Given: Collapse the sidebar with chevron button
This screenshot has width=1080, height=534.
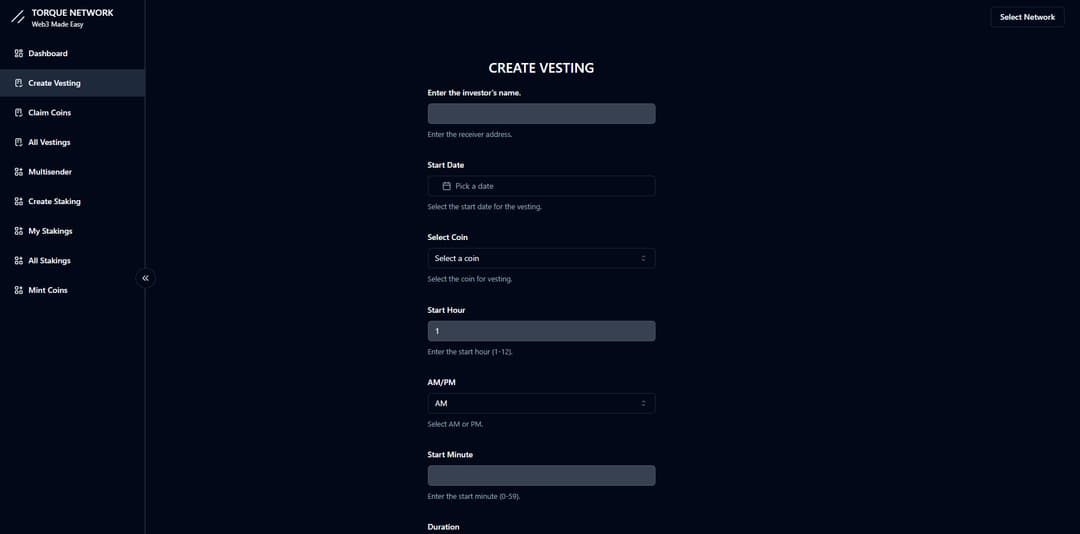Looking at the screenshot, I should pos(145,278).
